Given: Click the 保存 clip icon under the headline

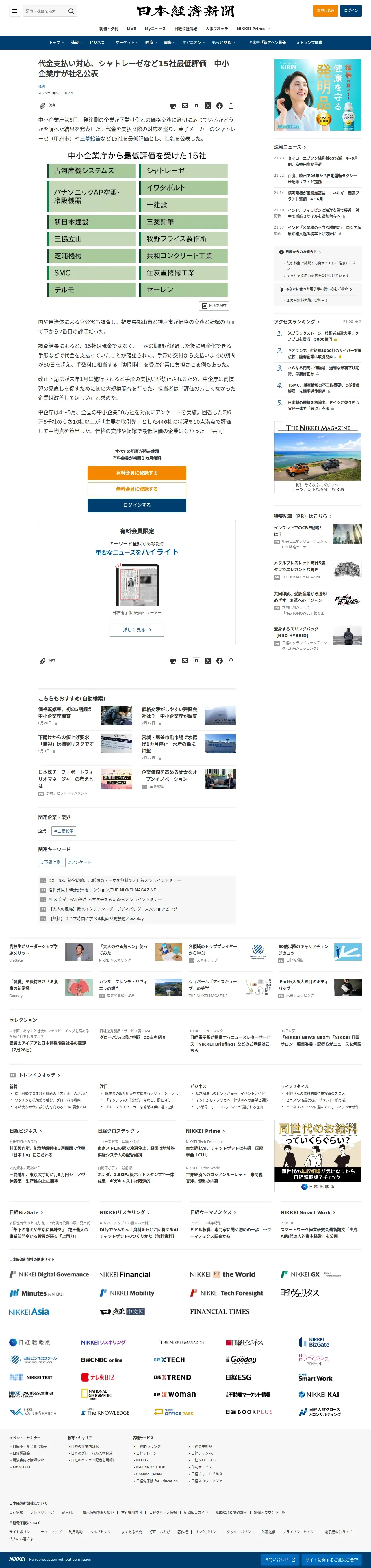Looking at the screenshot, I should pos(47,105).
